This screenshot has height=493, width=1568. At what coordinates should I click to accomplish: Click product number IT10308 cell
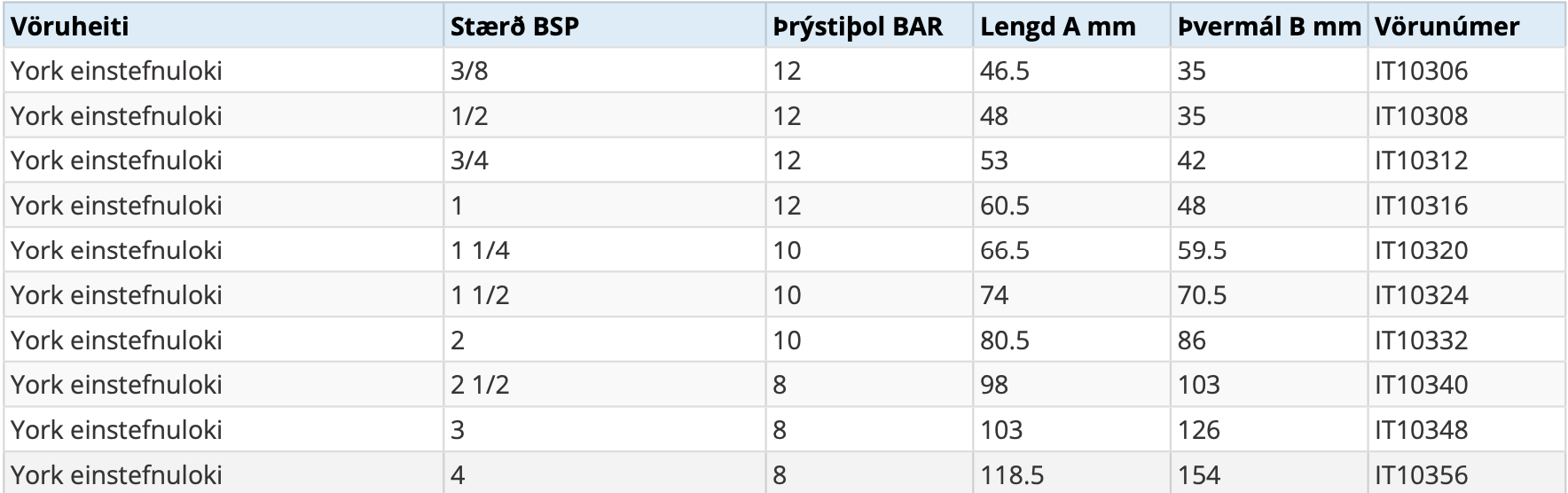1422,116
